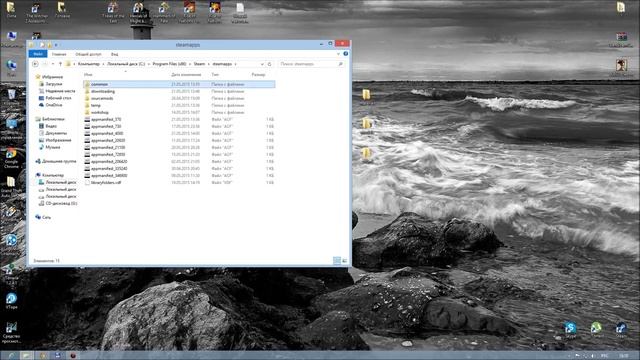Open Heroes of Might desktop shortcut
640x360 pixels.
[138, 12]
